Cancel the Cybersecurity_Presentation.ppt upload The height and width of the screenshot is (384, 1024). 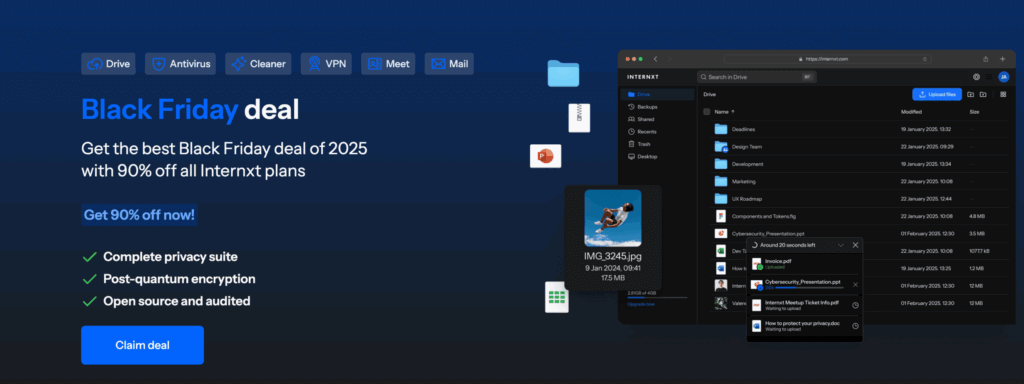[856, 285]
